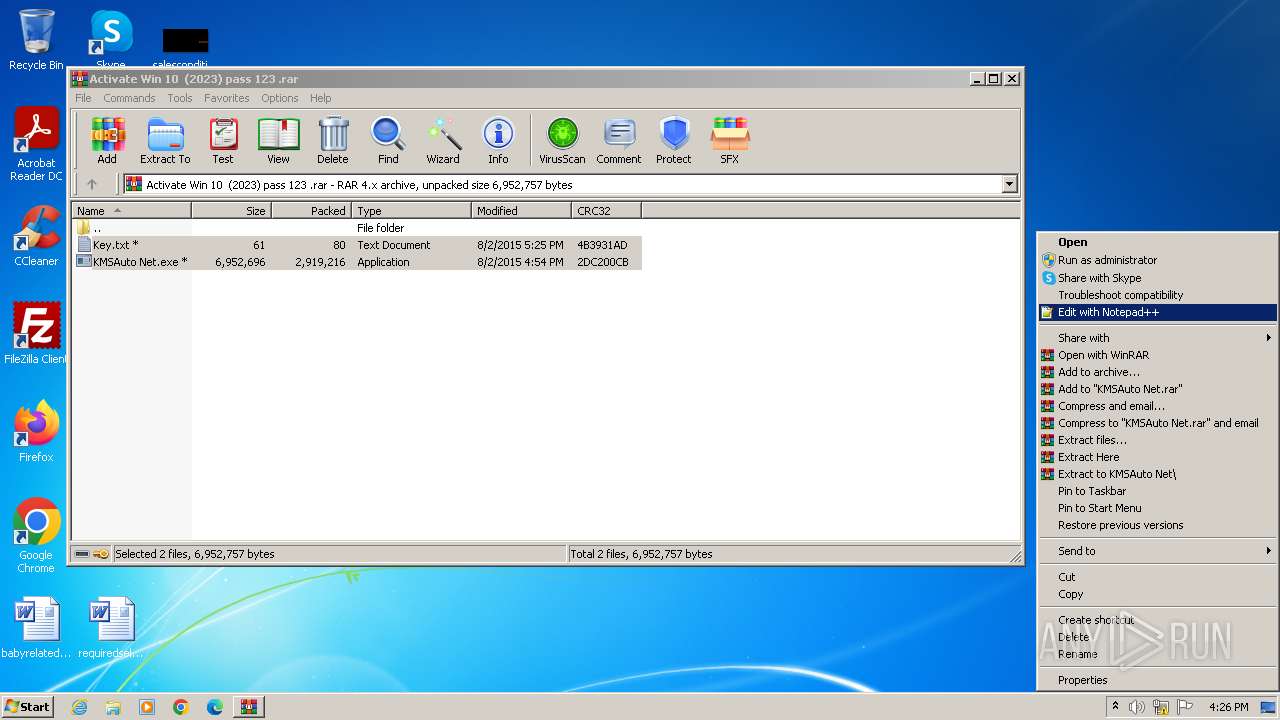The width and height of the screenshot is (1280, 720).
Task: Open the Tools menu
Action: 180,98
